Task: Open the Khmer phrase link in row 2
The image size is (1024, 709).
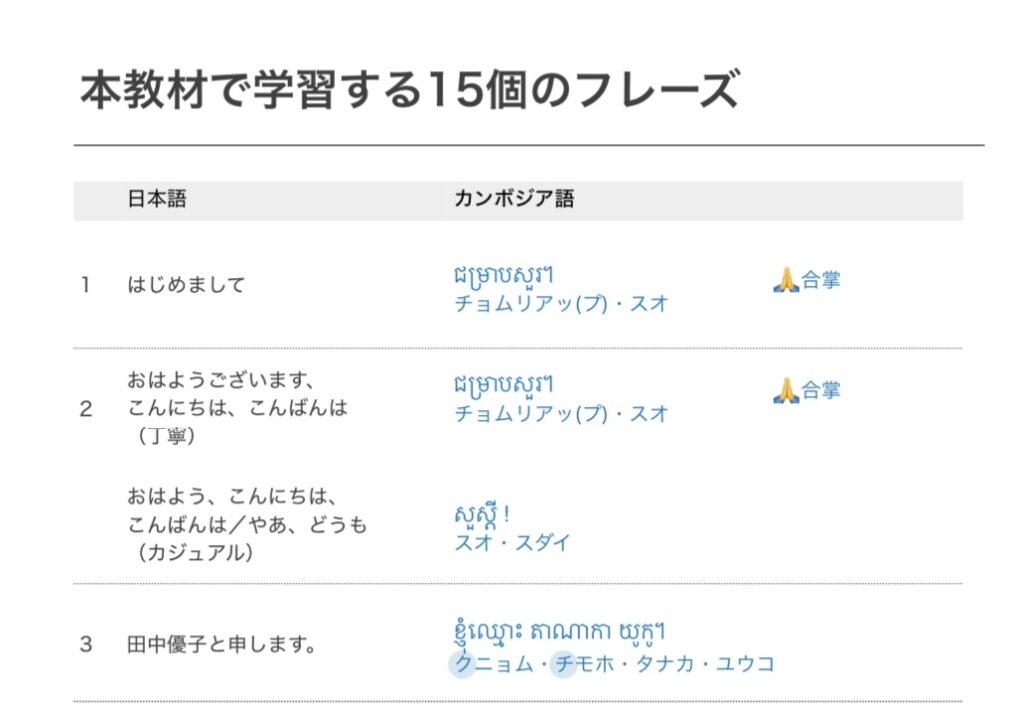Action: click(x=504, y=384)
